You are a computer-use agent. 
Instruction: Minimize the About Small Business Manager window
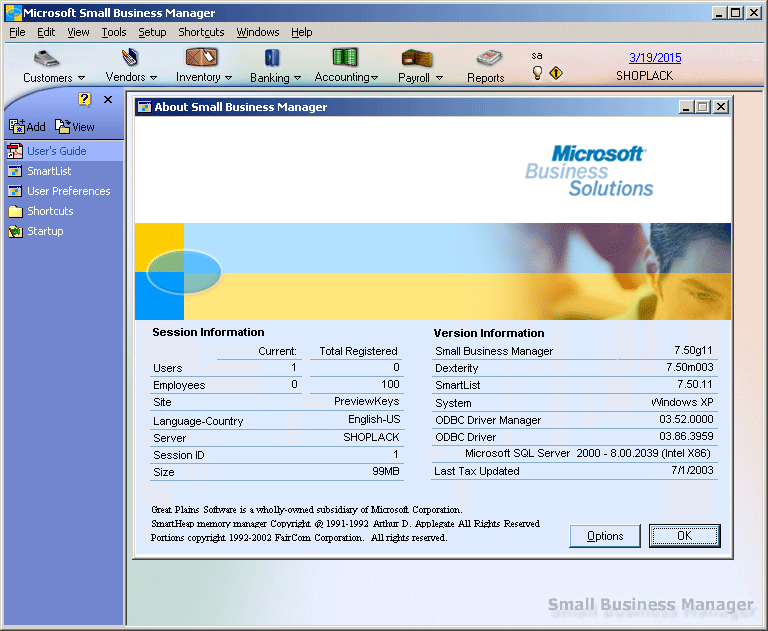(686, 107)
